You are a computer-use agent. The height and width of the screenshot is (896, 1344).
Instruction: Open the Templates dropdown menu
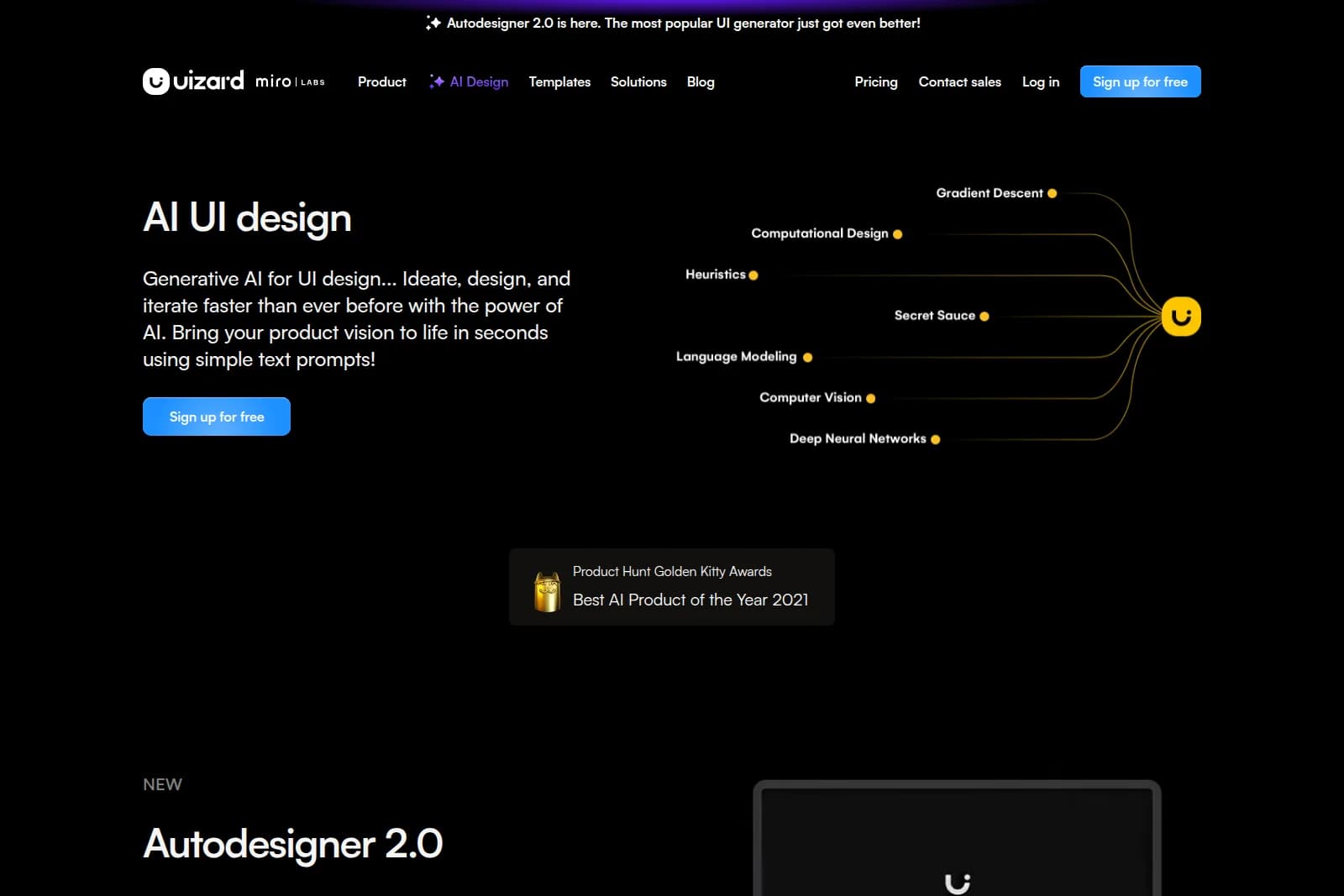[559, 81]
